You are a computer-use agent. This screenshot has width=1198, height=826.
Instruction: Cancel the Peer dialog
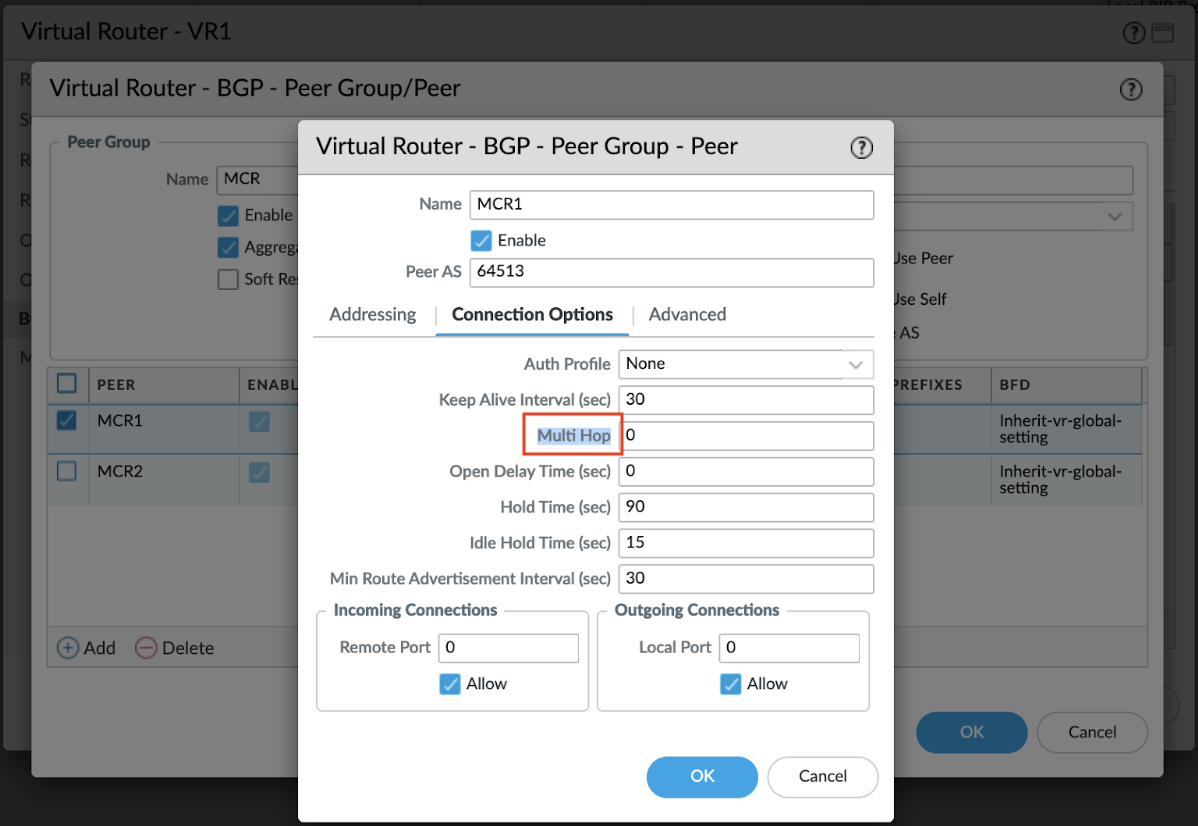(822, 776)
